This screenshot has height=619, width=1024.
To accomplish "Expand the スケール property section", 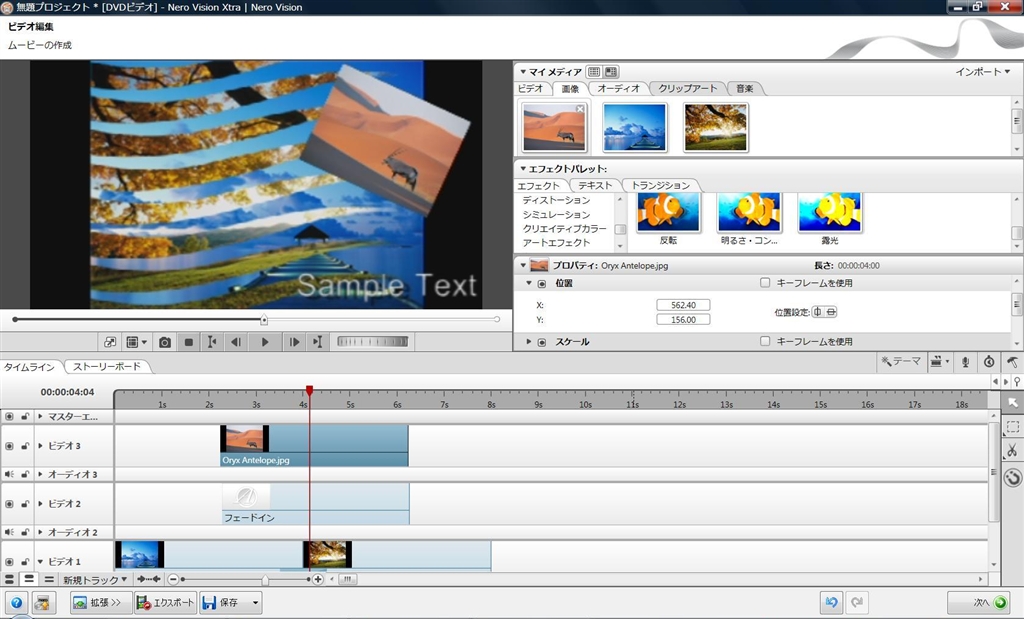I will point(529,342).
